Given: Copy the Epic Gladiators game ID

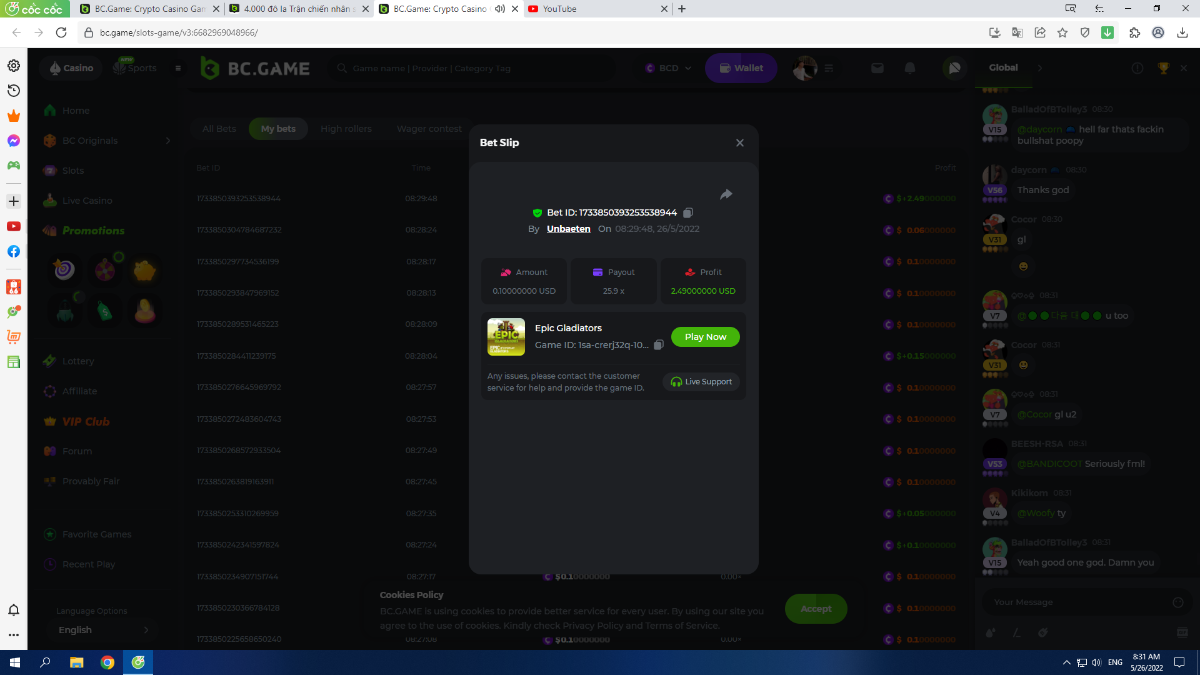Looking at the screenshot, I should pos(658,345).
